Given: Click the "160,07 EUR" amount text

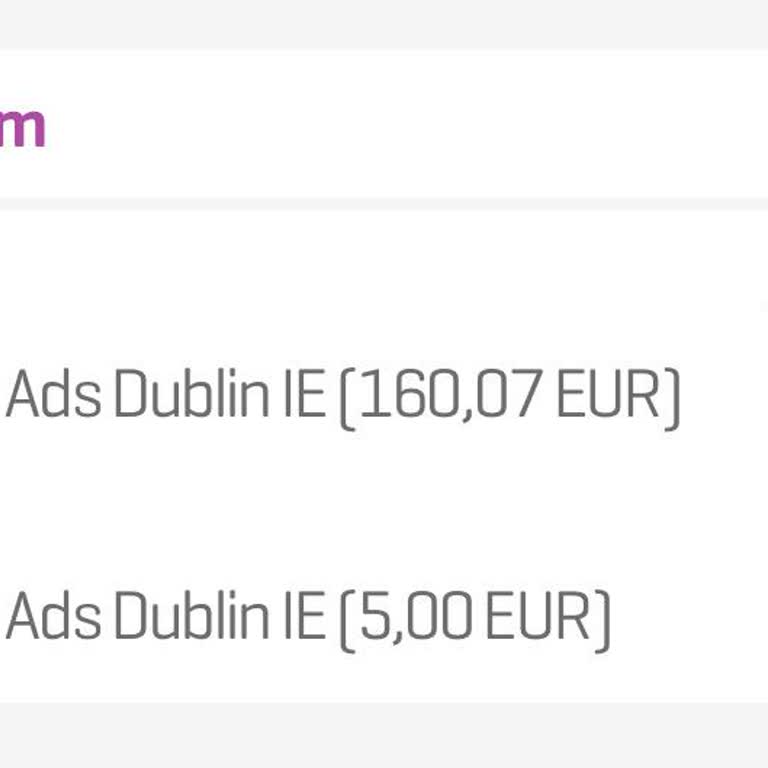Looking at the screenshot, I should 508,397.
